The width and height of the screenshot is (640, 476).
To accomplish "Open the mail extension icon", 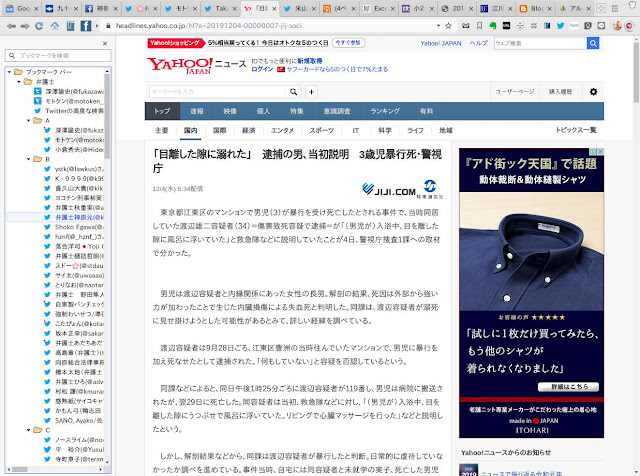I will click(465, 26).
